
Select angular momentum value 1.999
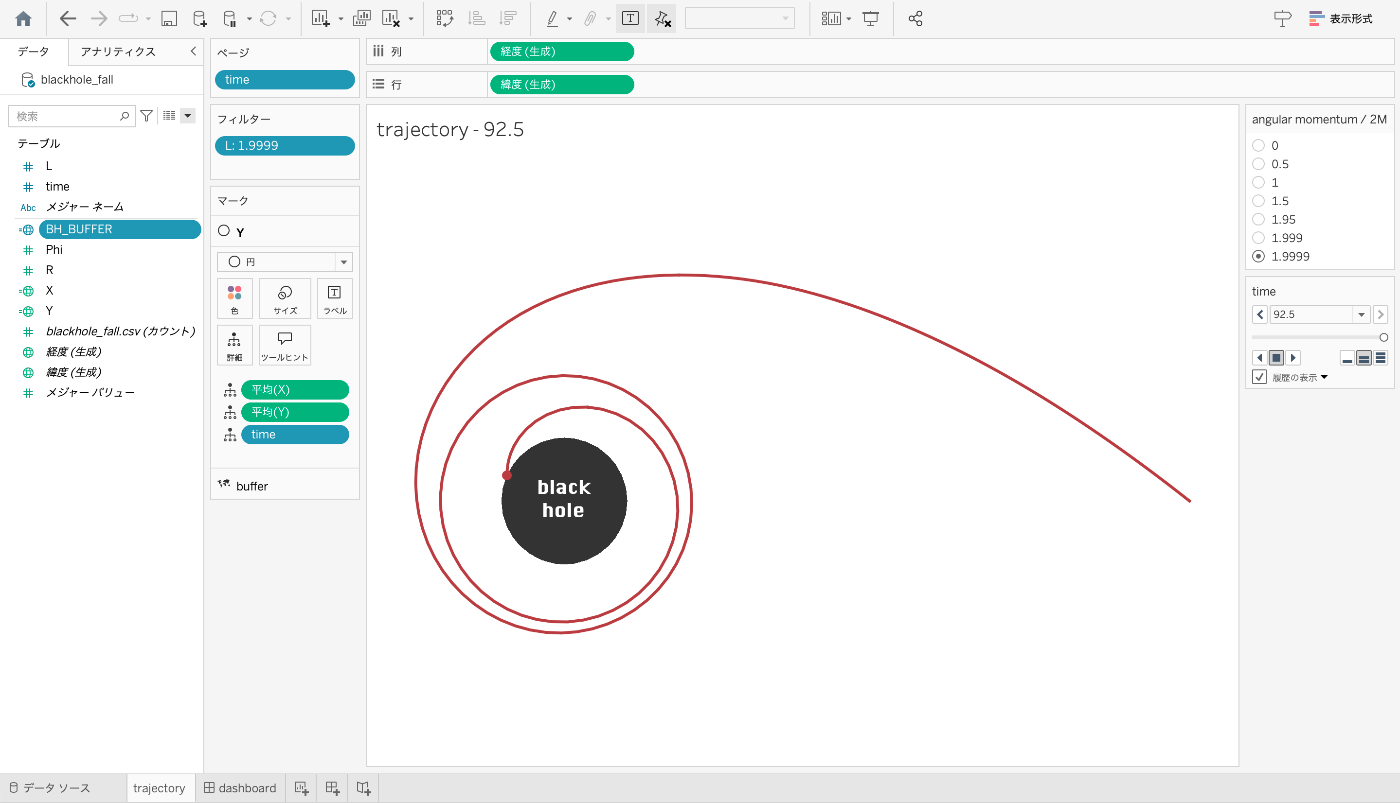(x=1259, y=238)
